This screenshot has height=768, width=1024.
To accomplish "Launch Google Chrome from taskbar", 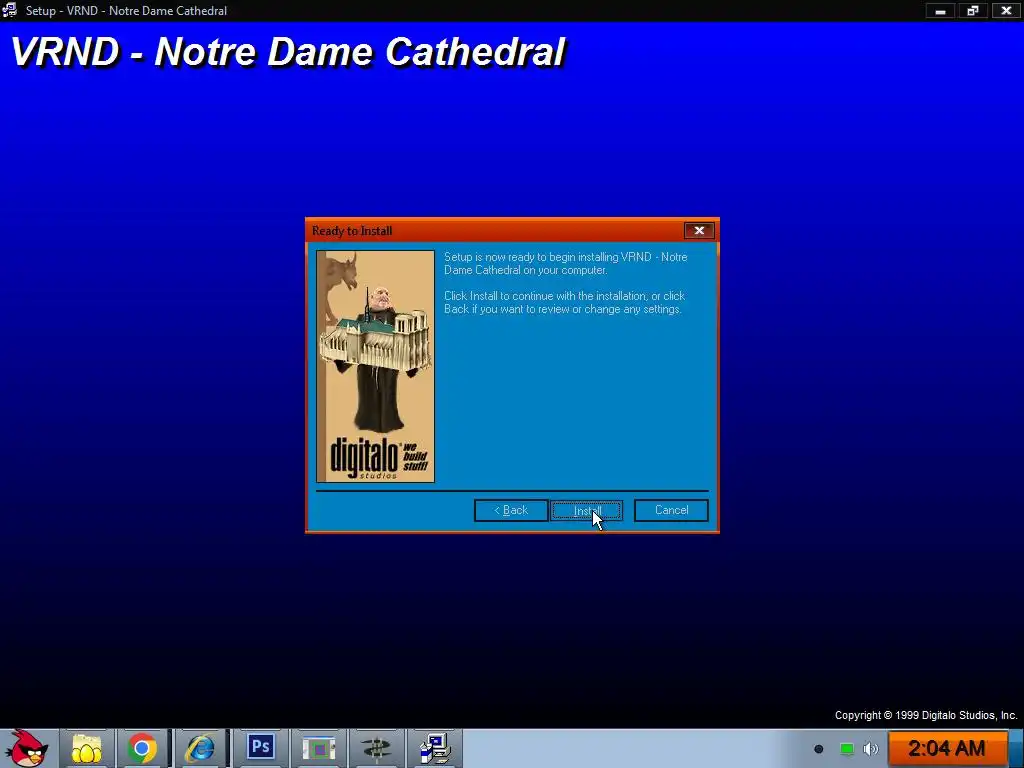I will [142, 748].
